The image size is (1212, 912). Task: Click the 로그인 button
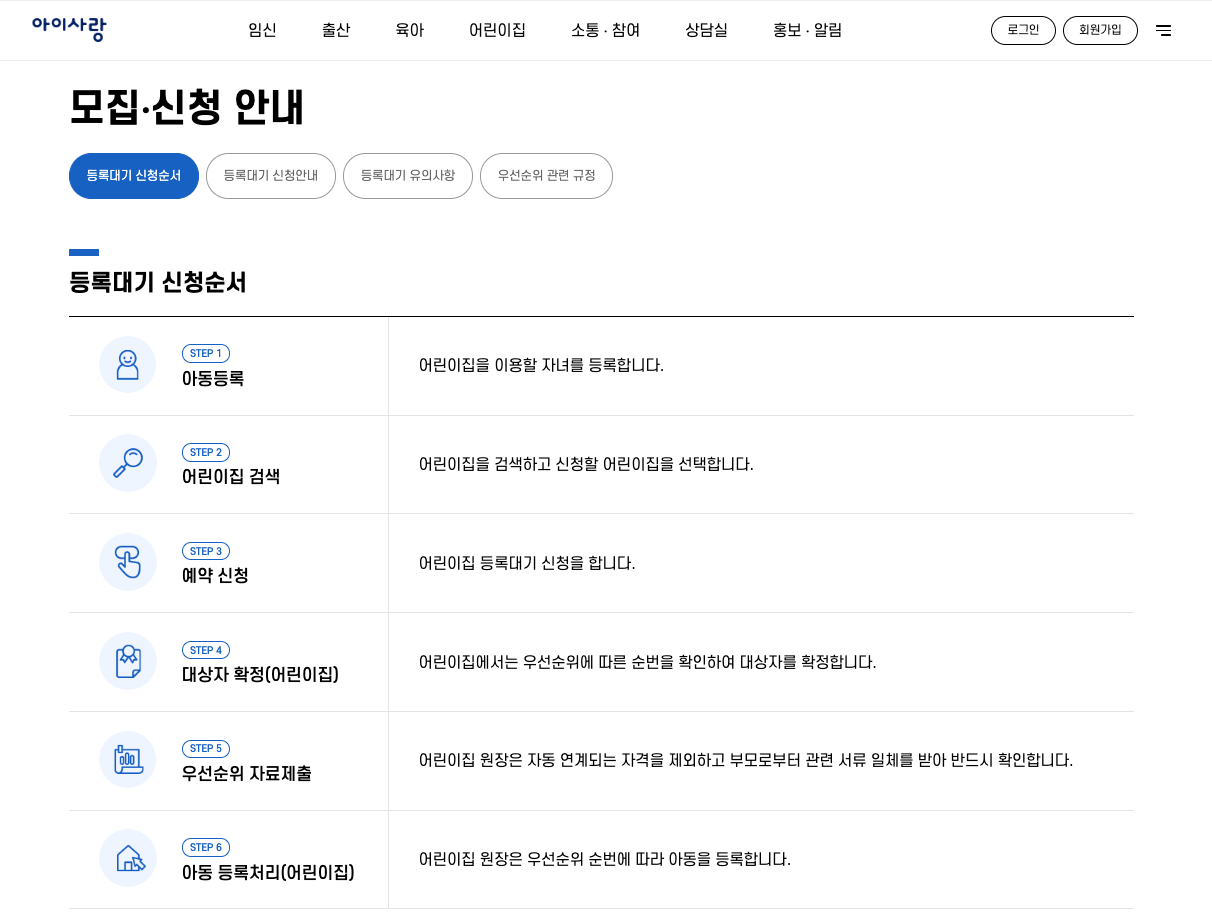point(1023,30)
